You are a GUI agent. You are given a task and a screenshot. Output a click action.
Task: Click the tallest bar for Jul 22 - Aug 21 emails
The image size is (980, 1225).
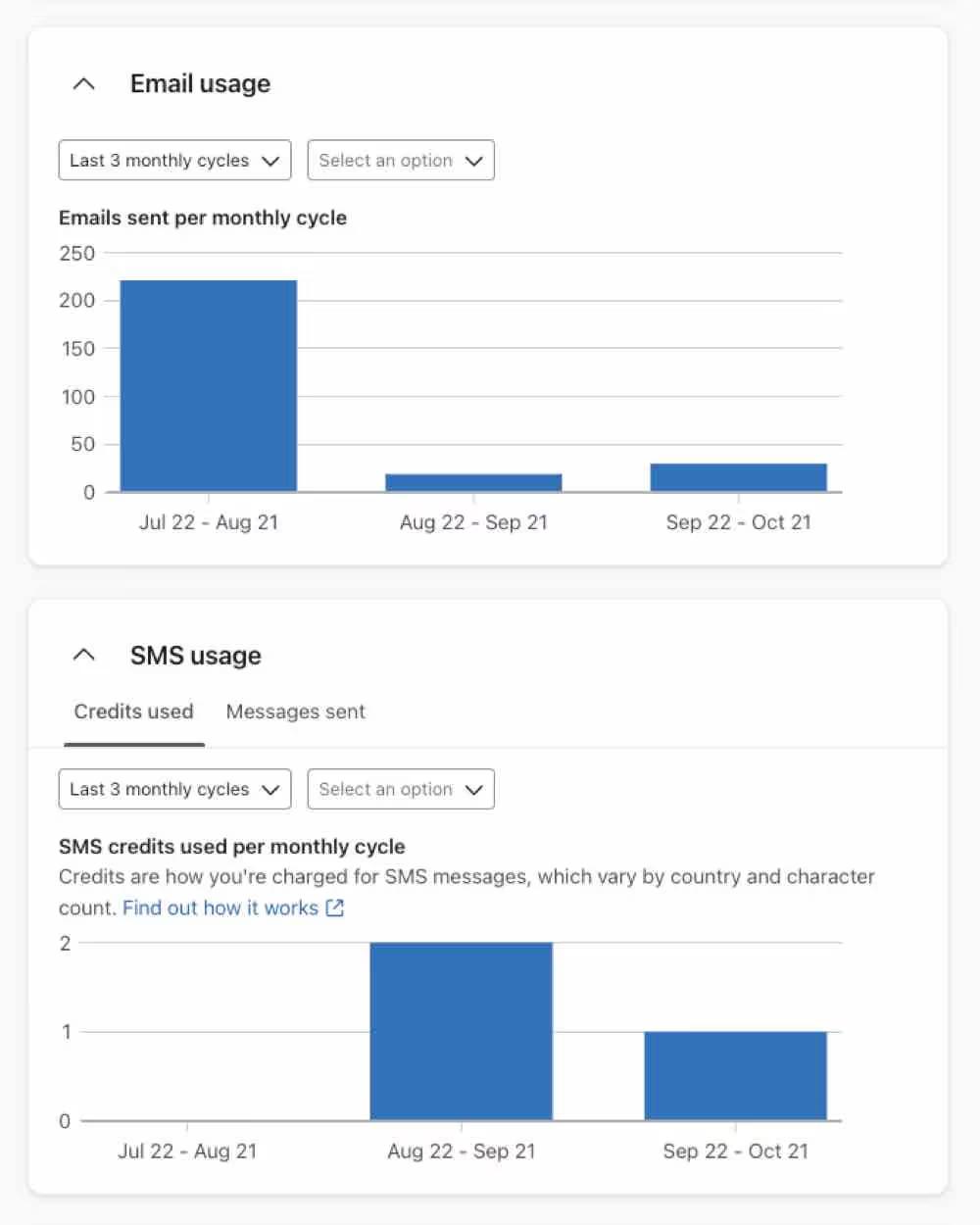208,387
